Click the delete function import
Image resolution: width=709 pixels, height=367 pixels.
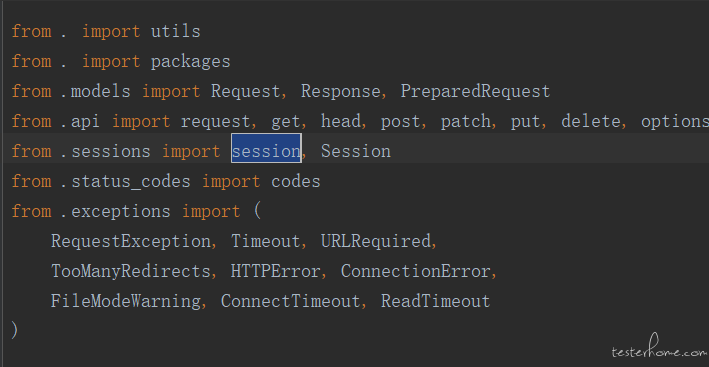coord(591,122)
